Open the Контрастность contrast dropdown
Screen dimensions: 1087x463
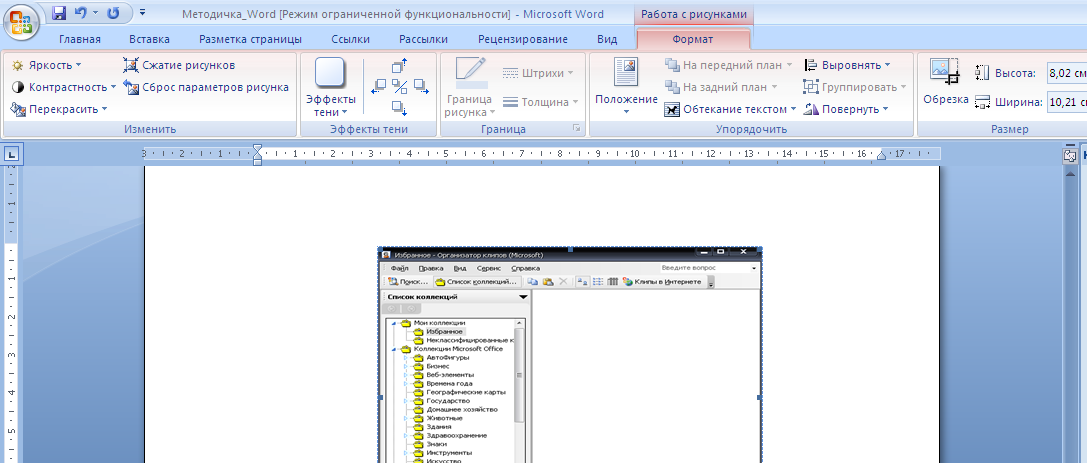point(64,87)
